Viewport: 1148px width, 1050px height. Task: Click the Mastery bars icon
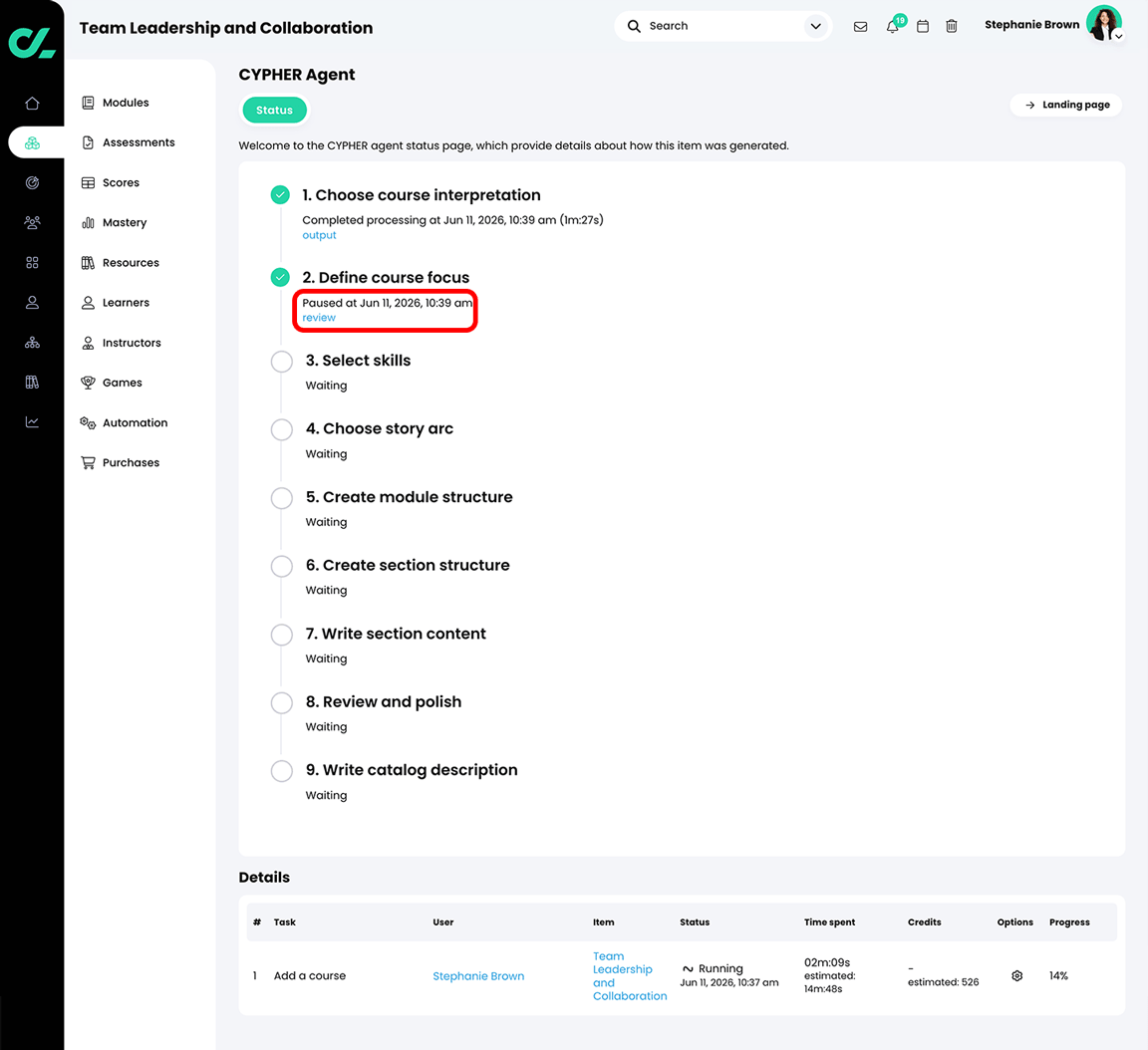pyautogui.click(x=88, y=222)
